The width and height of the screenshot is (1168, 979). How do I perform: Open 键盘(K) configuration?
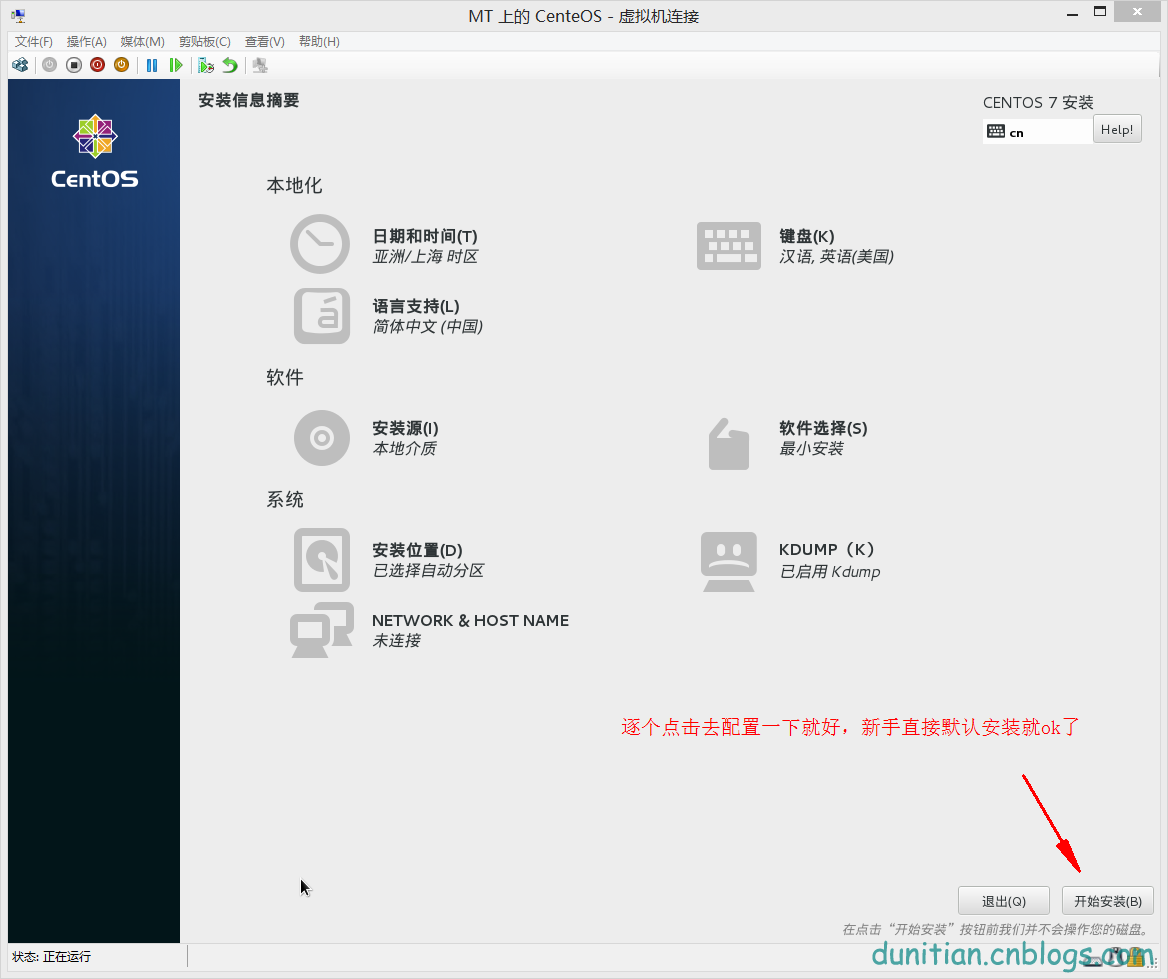pyautogui.click(x=807, y=236)
